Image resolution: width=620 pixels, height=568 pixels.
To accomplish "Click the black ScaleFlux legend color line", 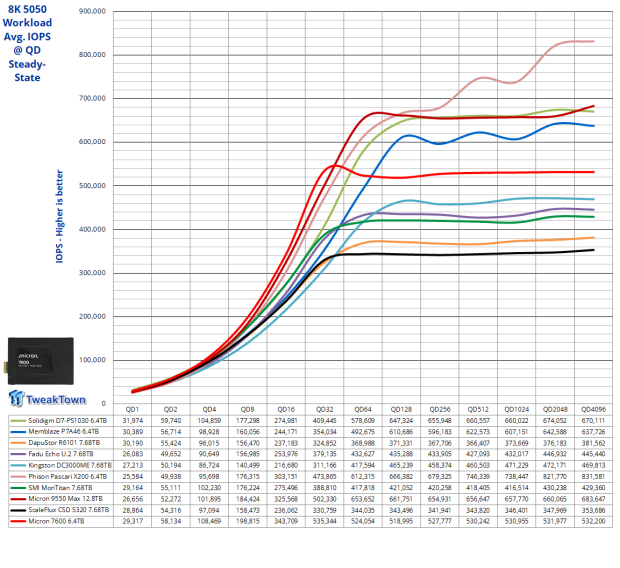I will pos(18,510).
